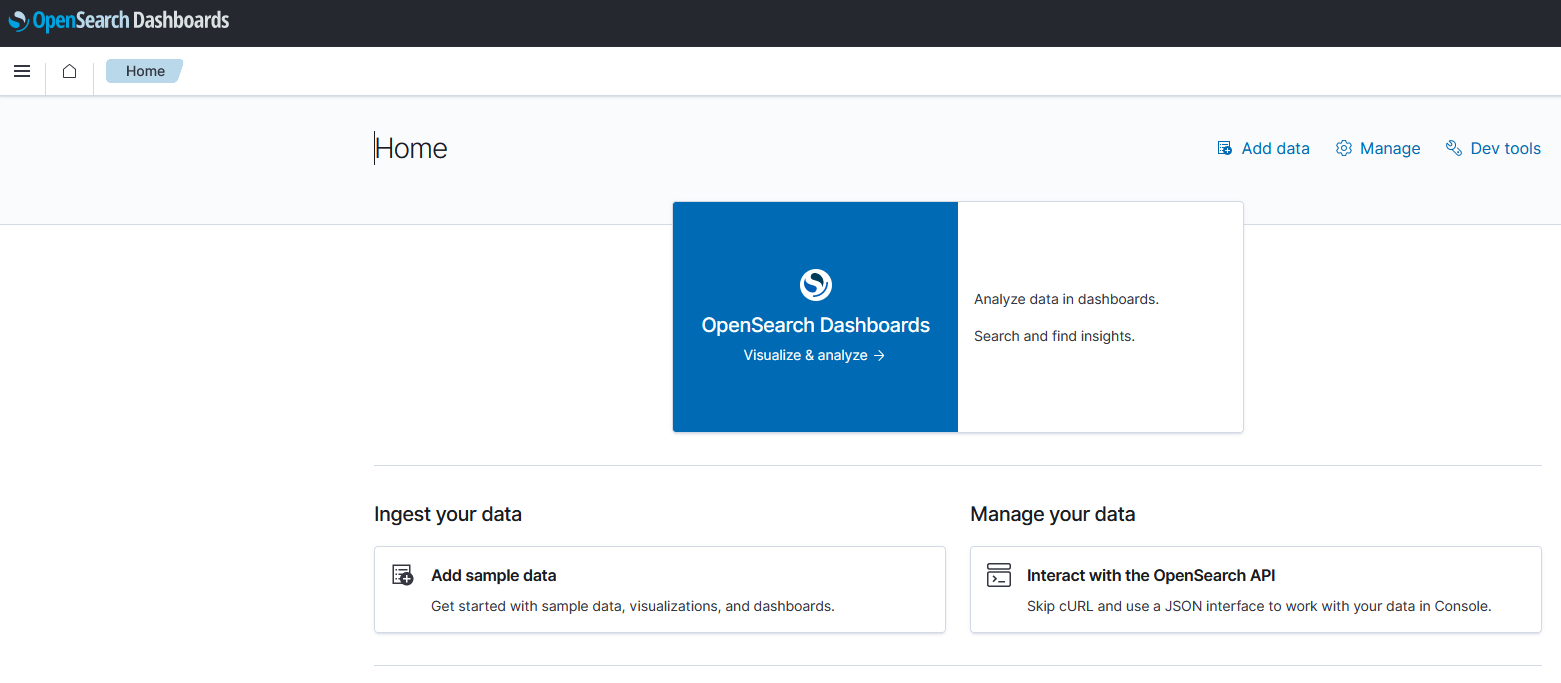This screenshot has width=1561, height=683.
Task: Click "Analyze data in dashboards." text
Action: click(1066, 299)
